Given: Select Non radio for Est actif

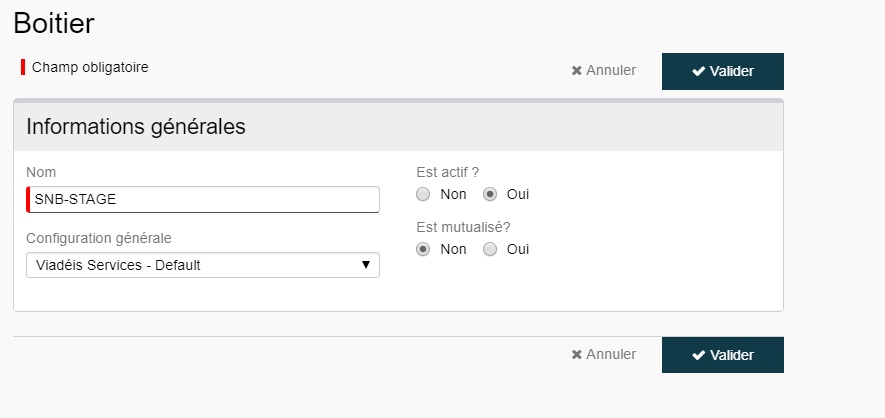Looking at the screenshot, I should coord(423,195).
